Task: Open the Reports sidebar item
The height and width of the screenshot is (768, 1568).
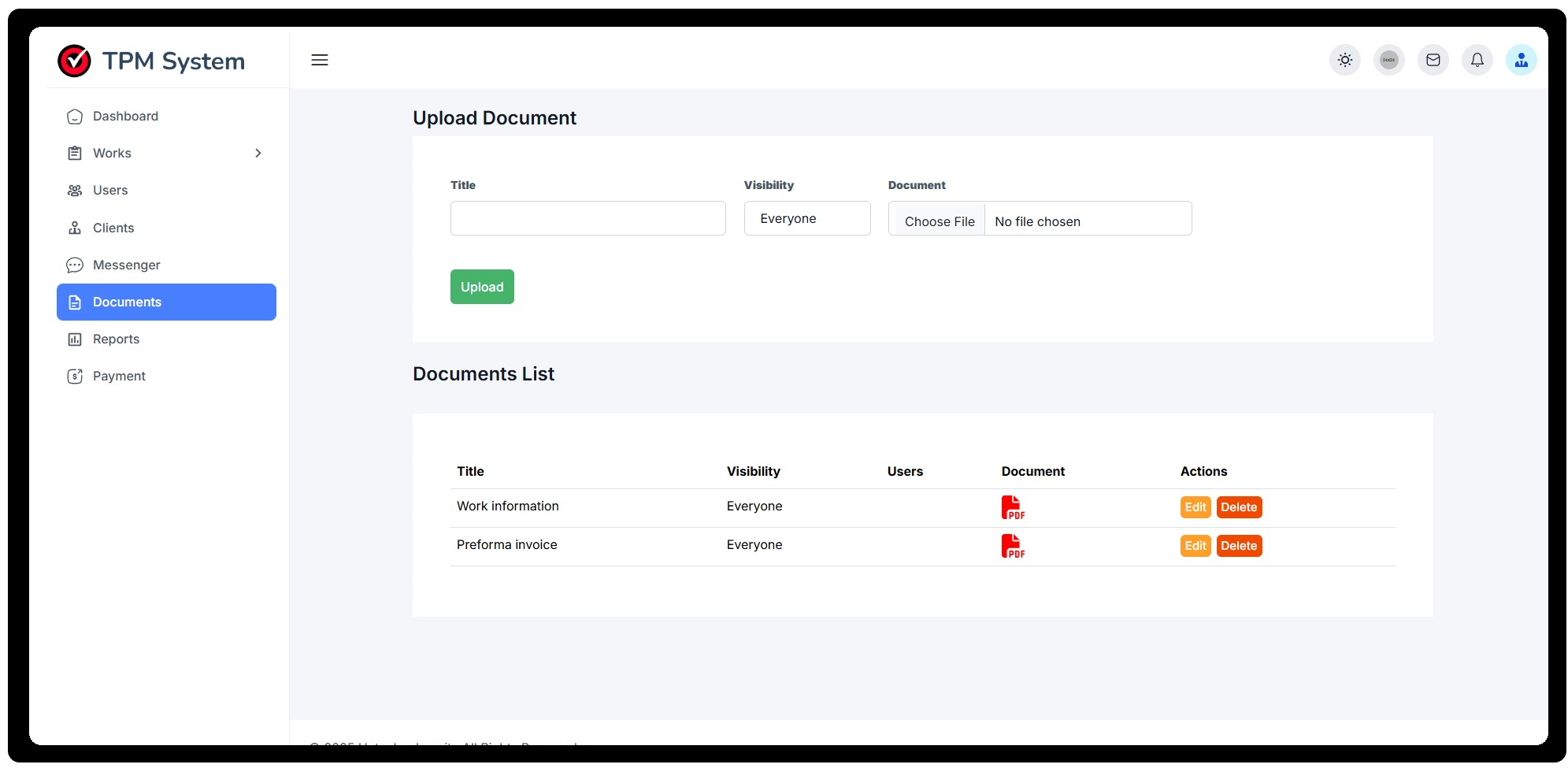Action: 116,339
